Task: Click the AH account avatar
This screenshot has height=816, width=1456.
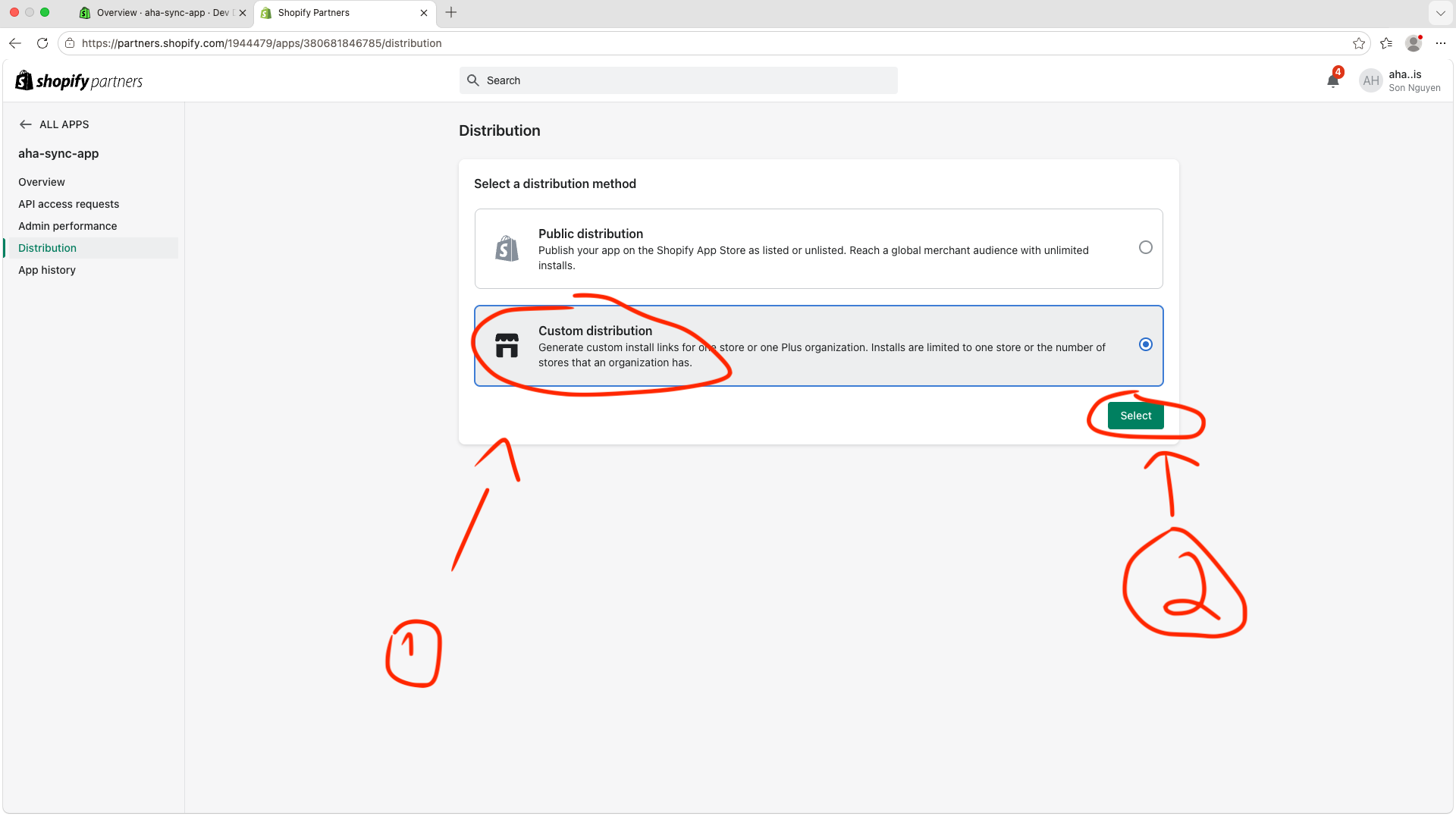Action: [1370, 80]
